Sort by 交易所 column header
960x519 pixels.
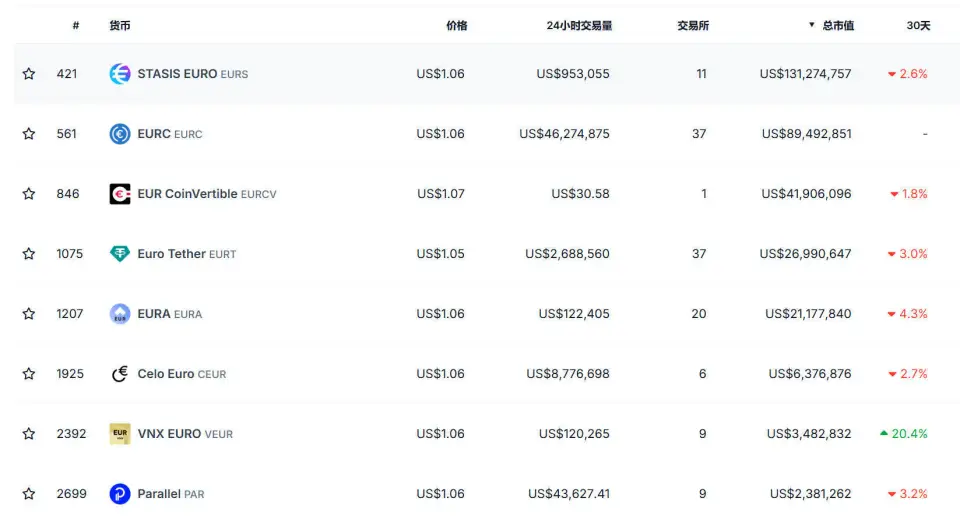(692, 26)
